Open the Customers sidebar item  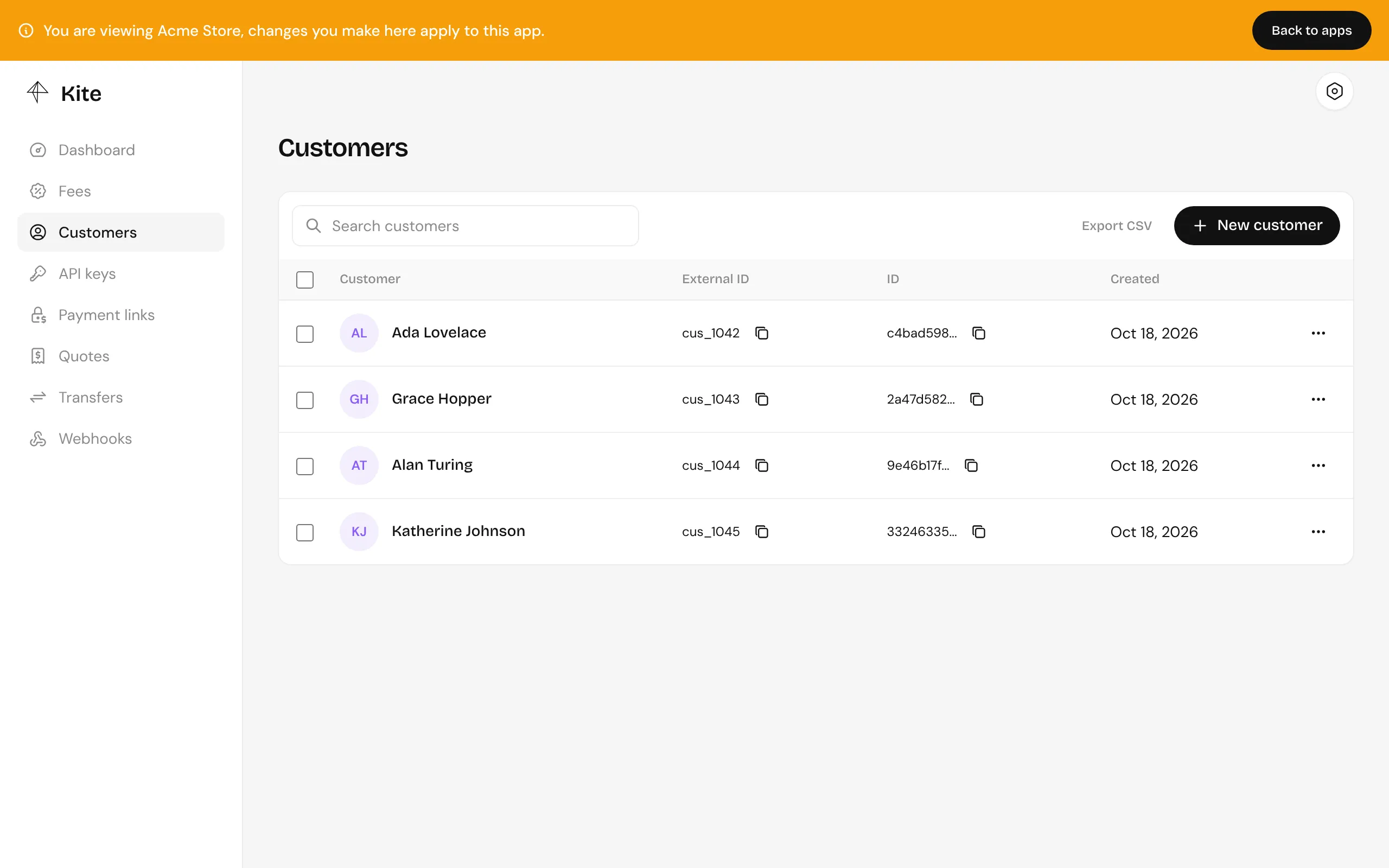120,233
